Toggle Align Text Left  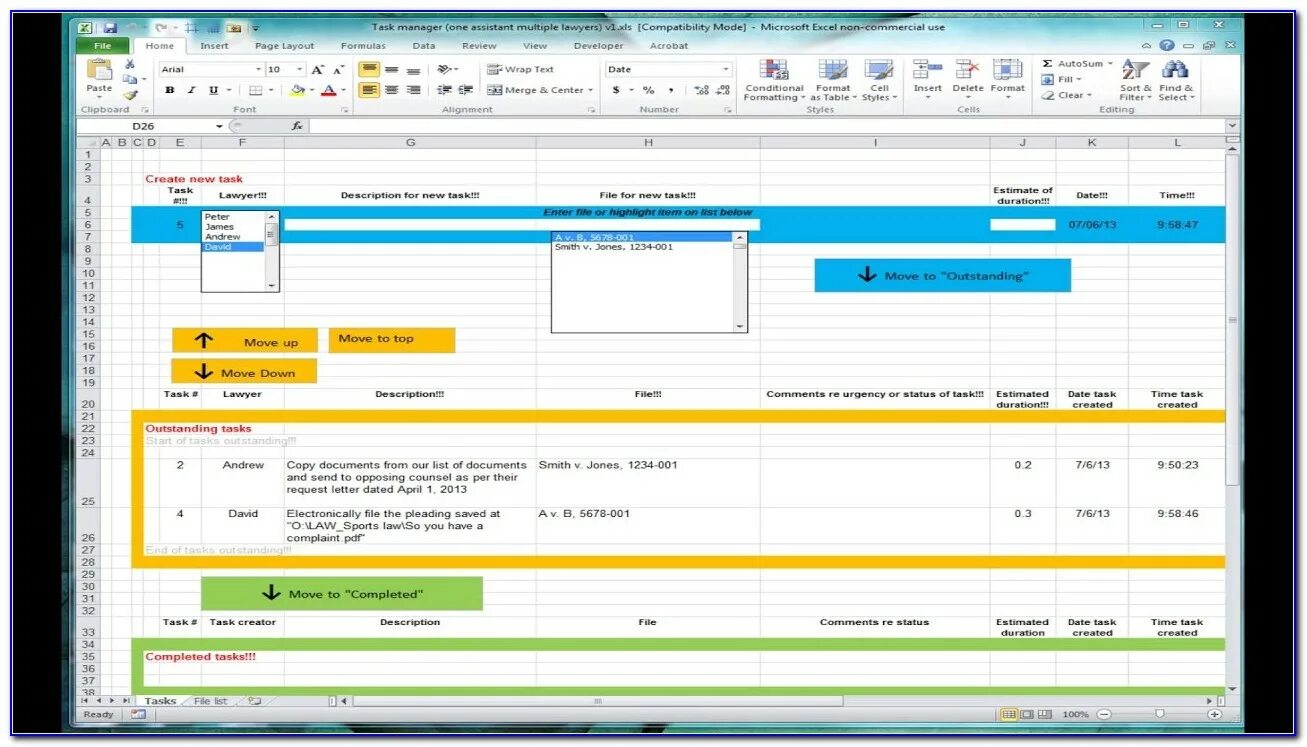click(369, 90)
